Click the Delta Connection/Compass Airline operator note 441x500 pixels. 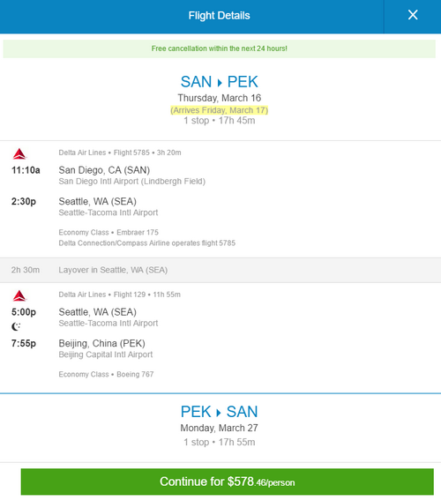[x=147, y=243]
